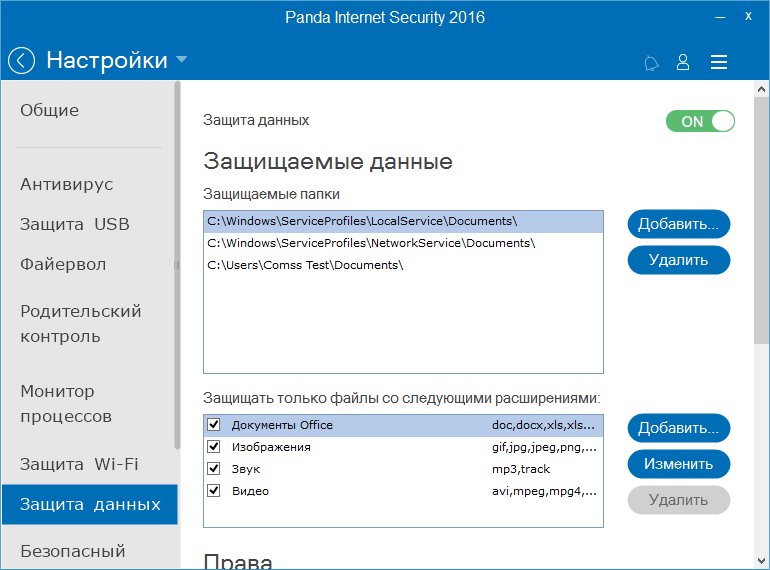This screenshot has height=570, width=770.
Task: Open the Родительский контроль section
Action: pyautogui.click(x=81, y=324)
